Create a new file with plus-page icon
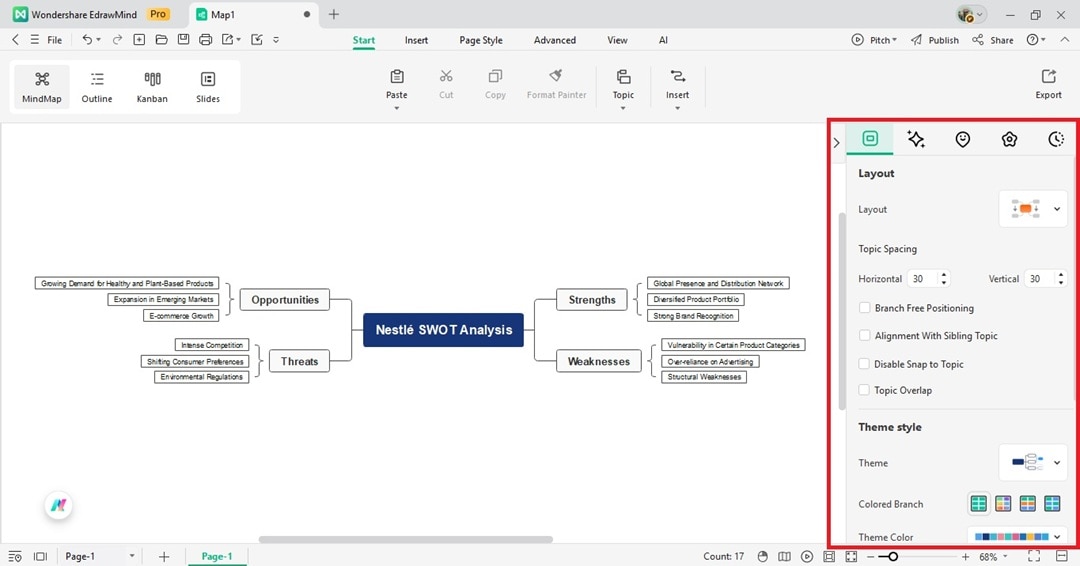 tap(139, 40)
